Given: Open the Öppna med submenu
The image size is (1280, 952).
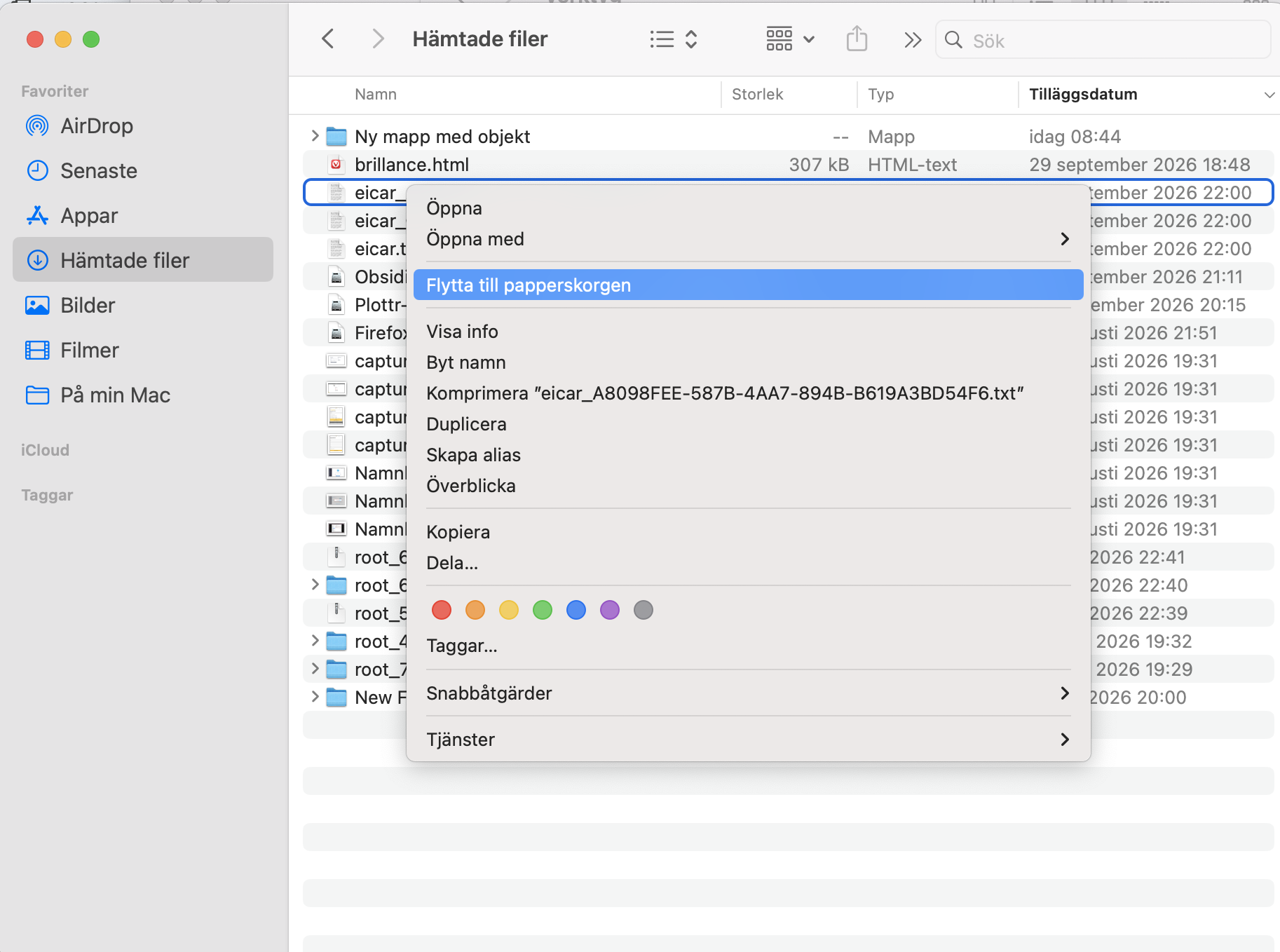Looking at the screenshot, I should click(x=748, y=239).
